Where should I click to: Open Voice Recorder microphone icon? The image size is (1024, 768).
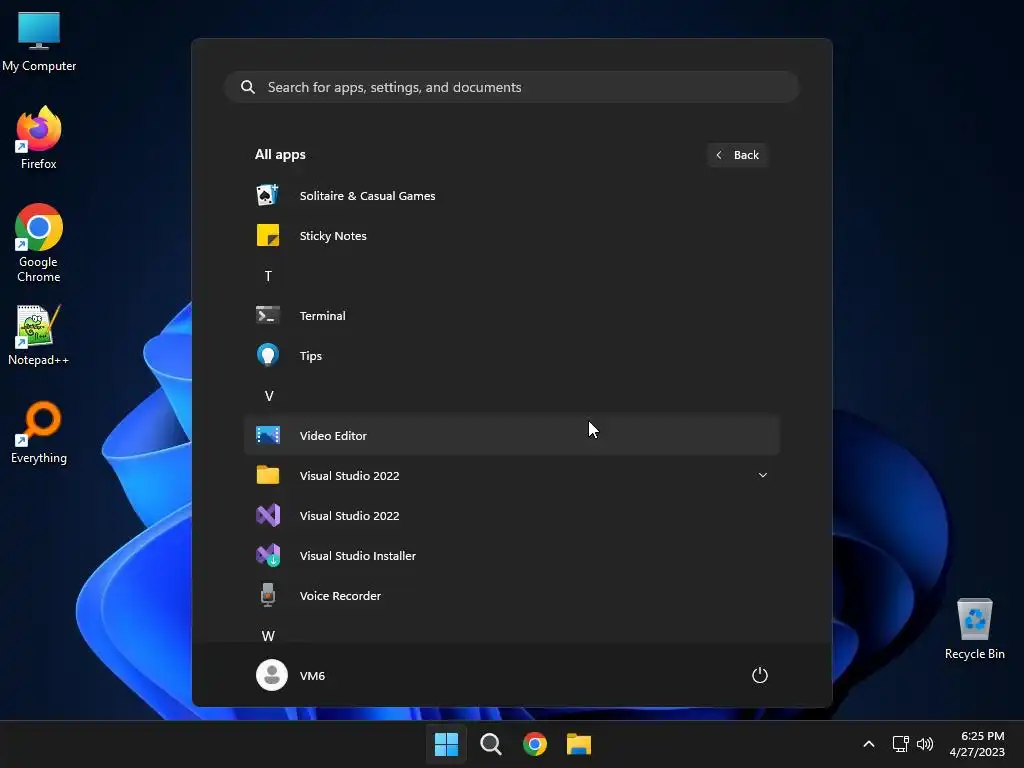tap(268, 595)
